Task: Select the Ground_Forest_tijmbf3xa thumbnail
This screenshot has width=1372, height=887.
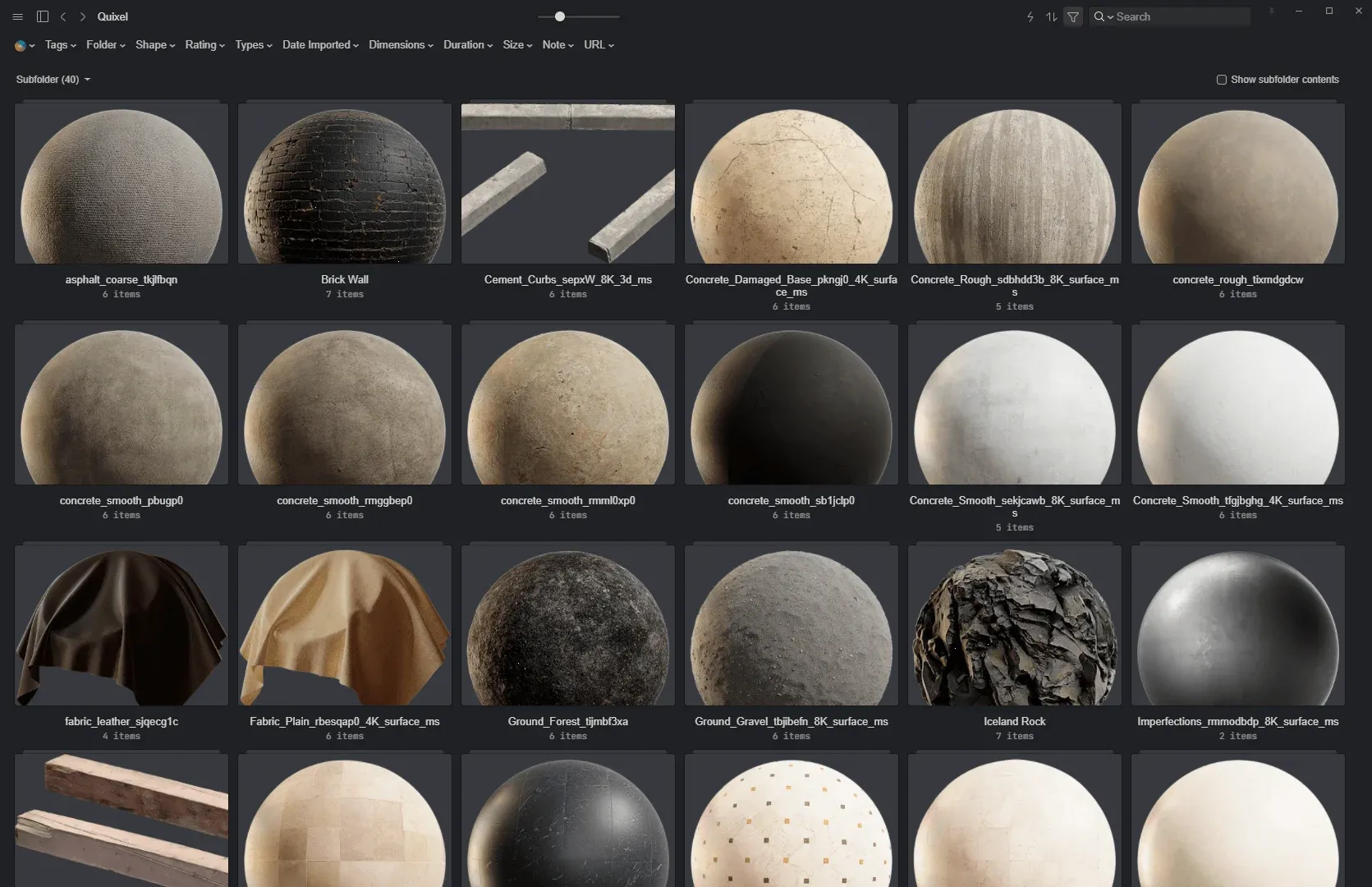Action: 568,626
